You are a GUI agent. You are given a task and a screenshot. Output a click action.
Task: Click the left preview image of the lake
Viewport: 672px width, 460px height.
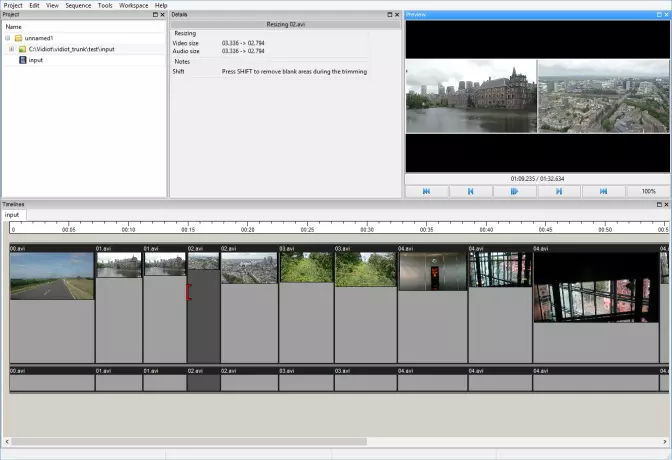471,96
